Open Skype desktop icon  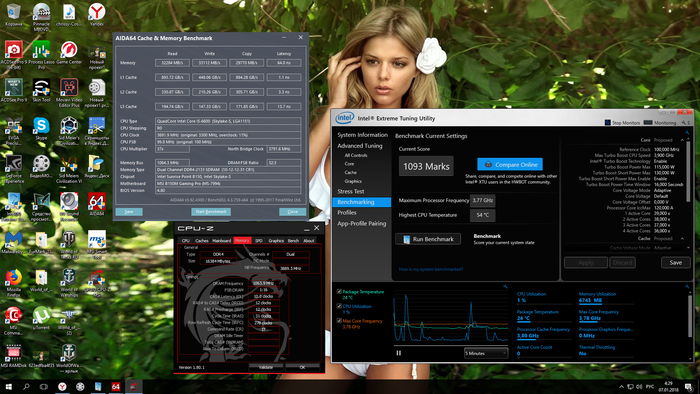(x=41, y=129)
